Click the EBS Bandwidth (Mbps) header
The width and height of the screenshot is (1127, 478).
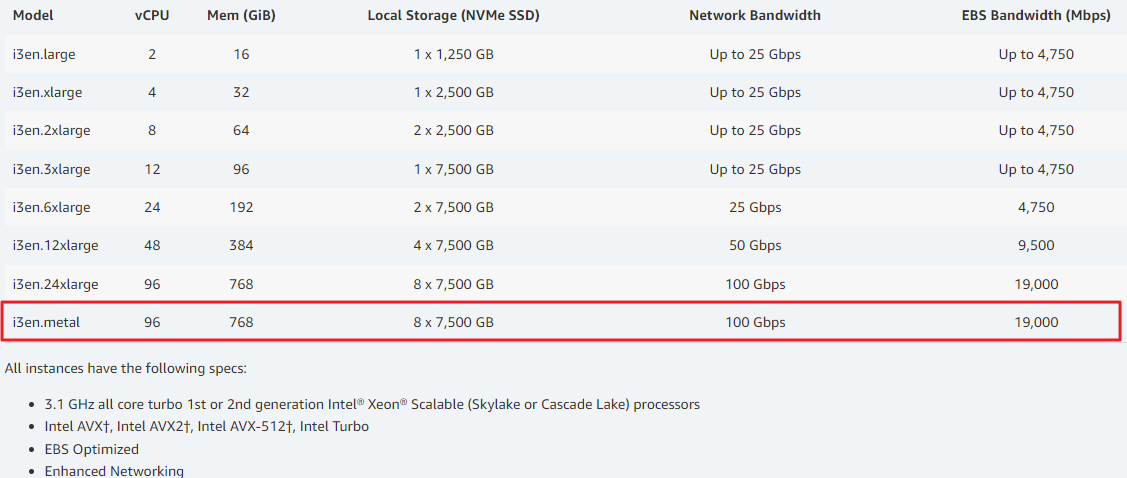1036,15
